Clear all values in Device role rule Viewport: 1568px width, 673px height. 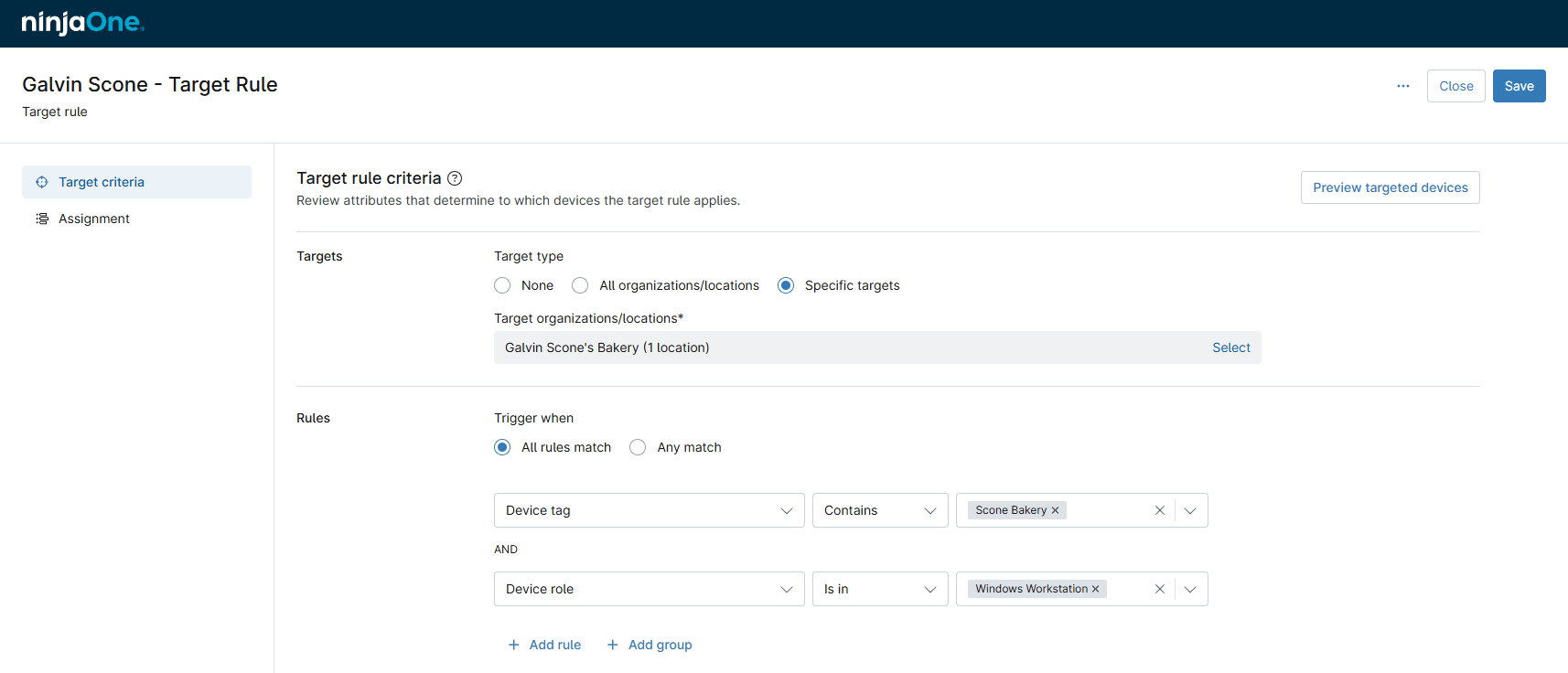pyautogui.click(x=1159, y=589)
